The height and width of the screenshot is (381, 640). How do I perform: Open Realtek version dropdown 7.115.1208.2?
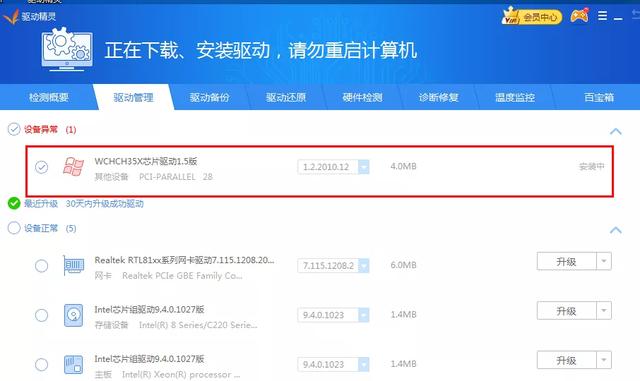(x=363, y=265)
